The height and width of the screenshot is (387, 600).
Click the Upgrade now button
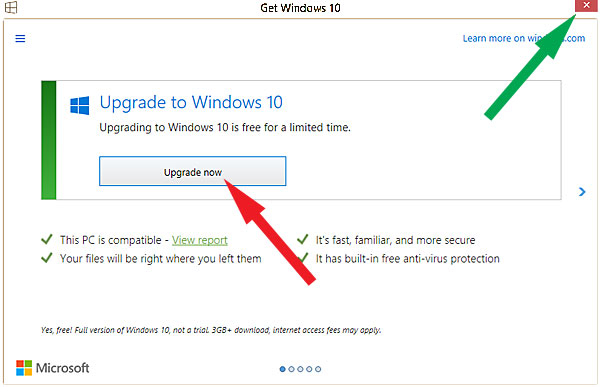tap(192, 171)
